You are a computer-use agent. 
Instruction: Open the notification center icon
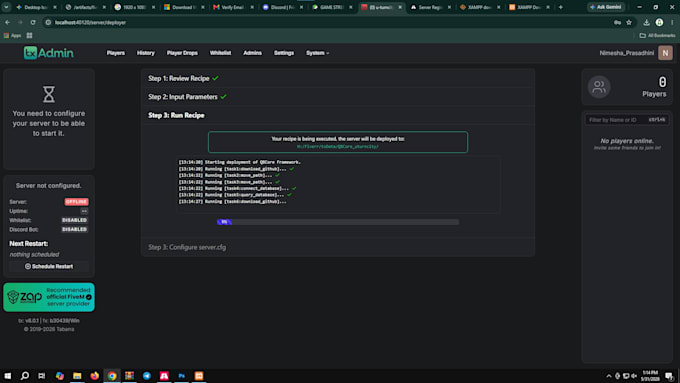pyautogui.click(x=670, y=376)
